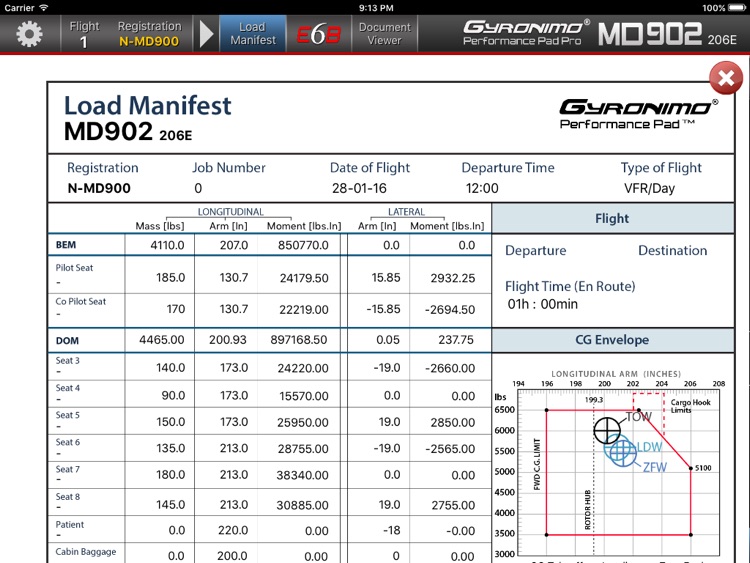Tap Departure Time value 12:00
Image resolution: width=750 pixels, height=563 pixels.
(x=482, y=188)
